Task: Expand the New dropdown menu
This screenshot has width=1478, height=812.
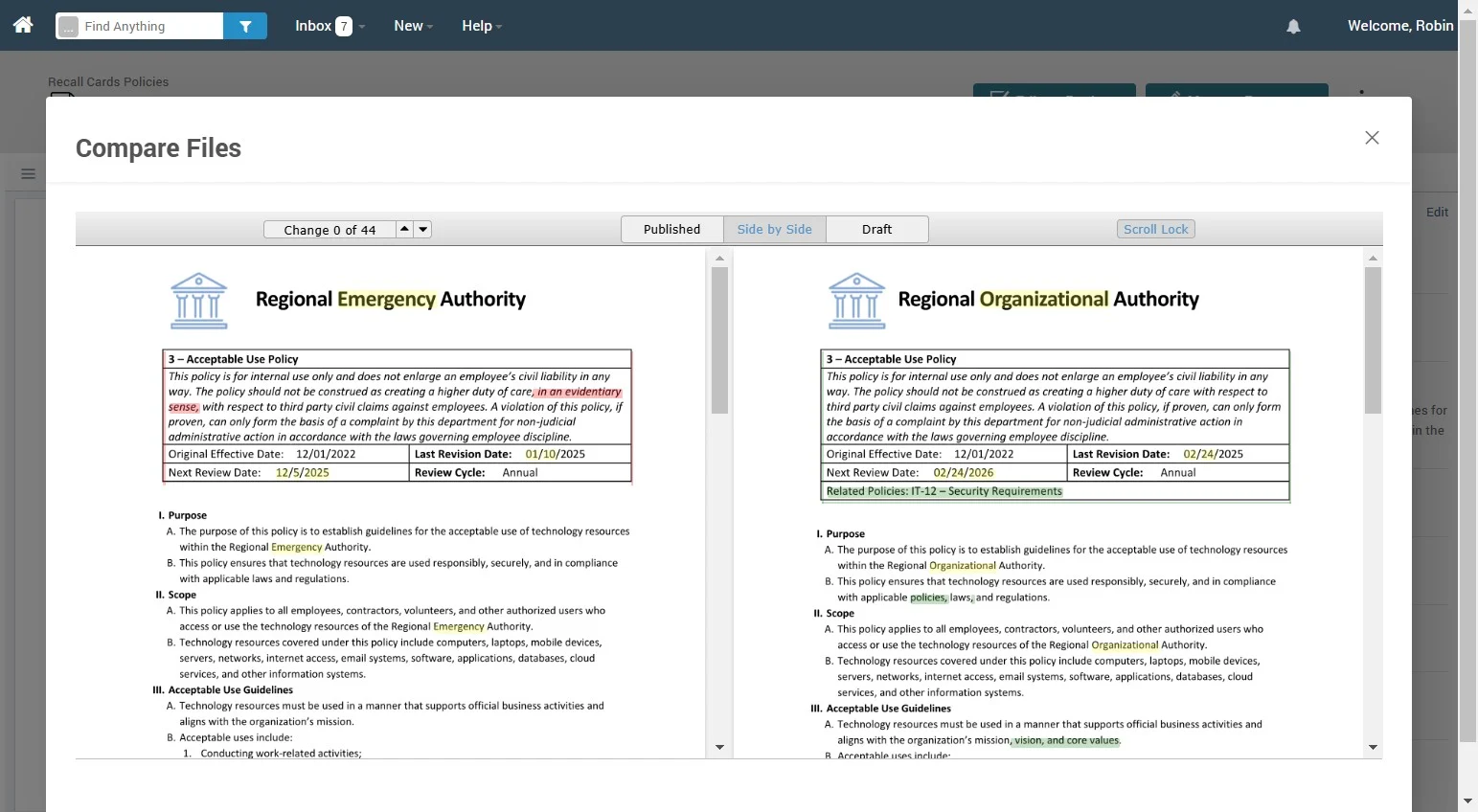Action: pyautogui.click(x=413, y=26)
